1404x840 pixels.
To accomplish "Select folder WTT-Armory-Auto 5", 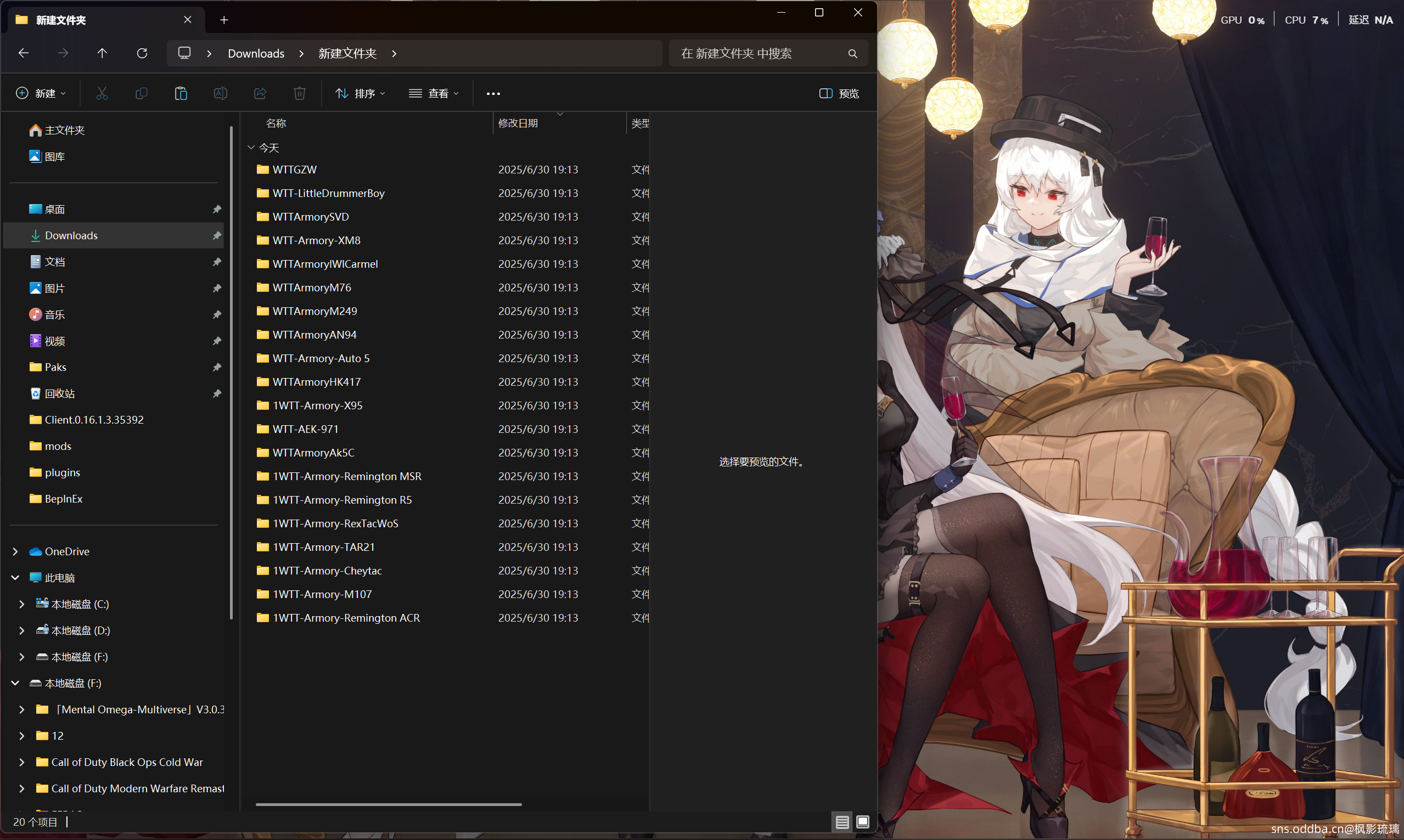I will coord(321,358).
